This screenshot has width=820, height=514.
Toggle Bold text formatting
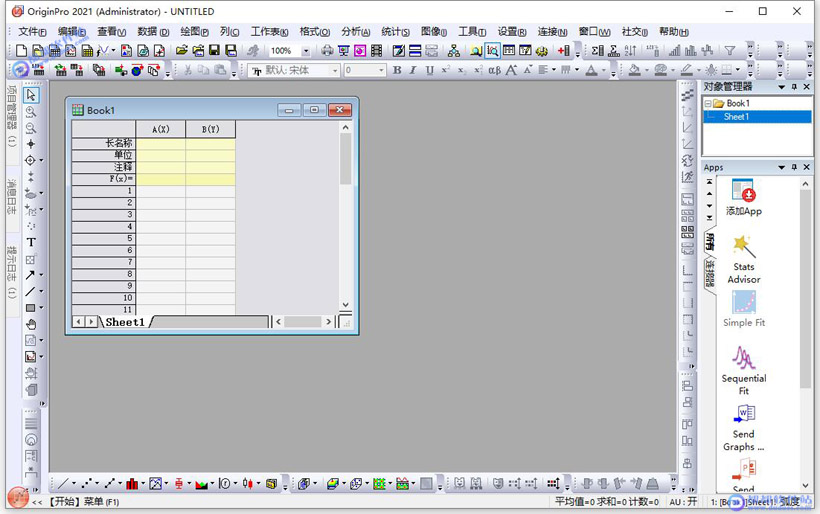coord(397,70)
